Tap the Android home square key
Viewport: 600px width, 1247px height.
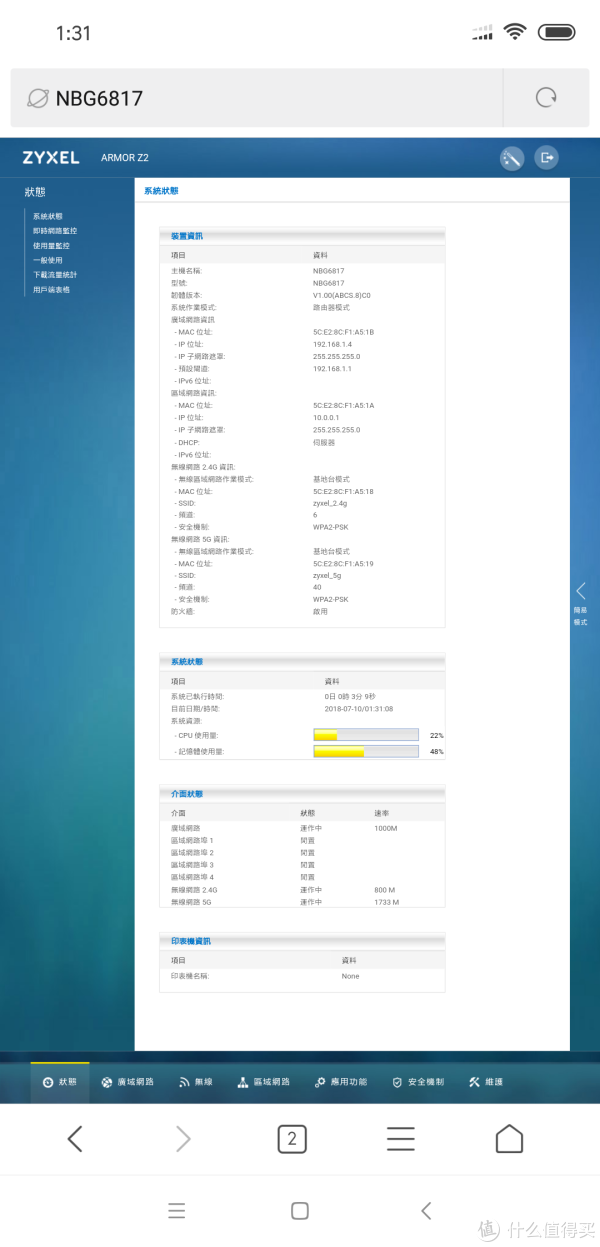click(300, 1211)
